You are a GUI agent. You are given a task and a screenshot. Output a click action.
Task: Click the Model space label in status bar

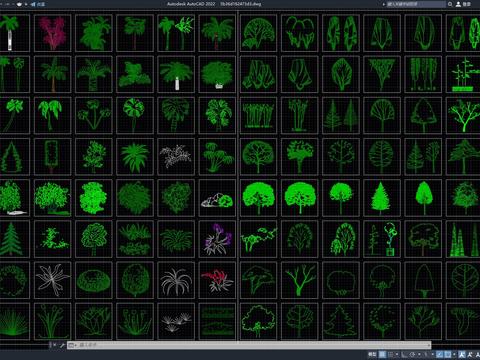click(372, 354)
